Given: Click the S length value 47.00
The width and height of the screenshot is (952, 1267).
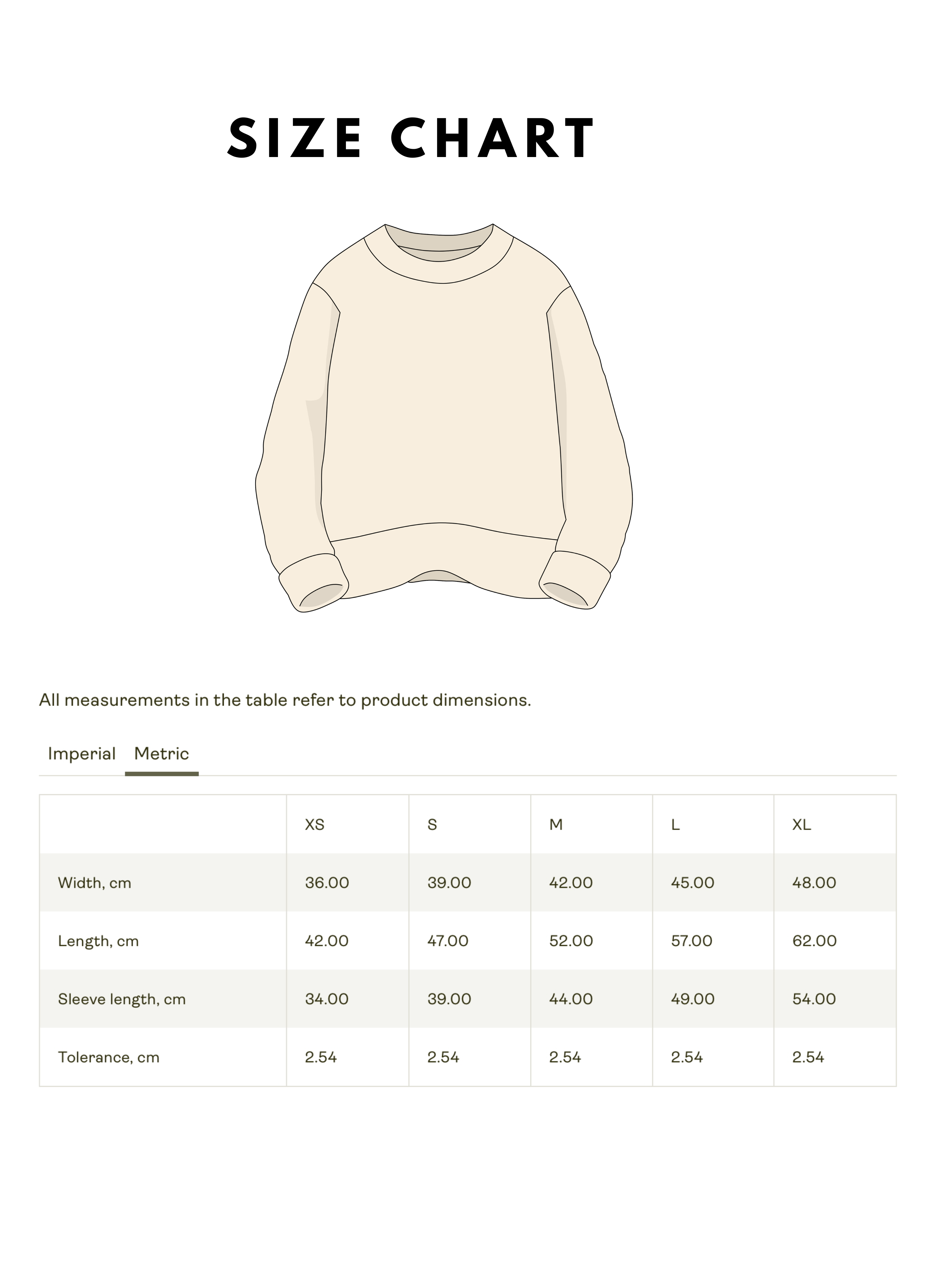Looking at the screenshot, I should coord(448,941).
